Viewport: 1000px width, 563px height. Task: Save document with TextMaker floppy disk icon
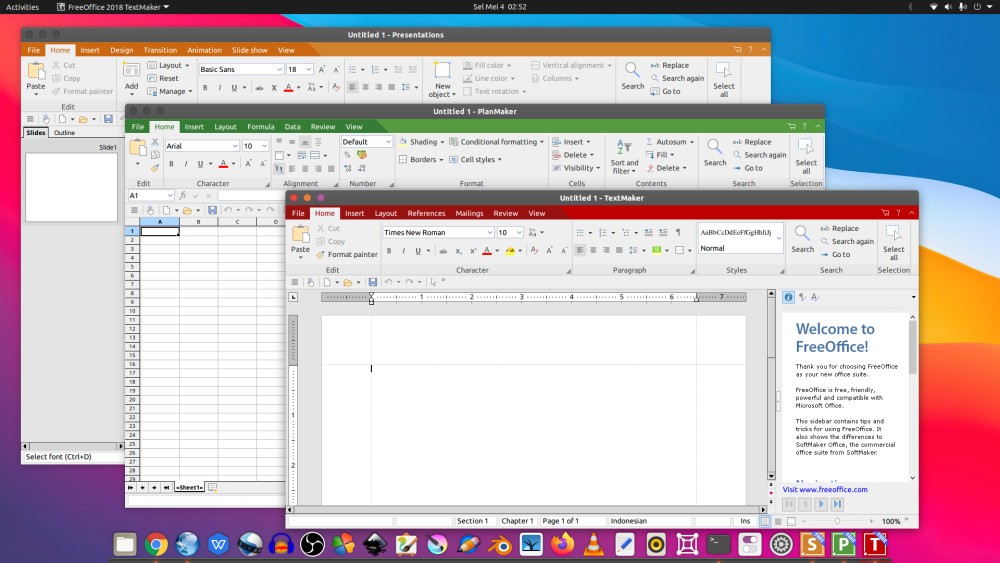372,282
